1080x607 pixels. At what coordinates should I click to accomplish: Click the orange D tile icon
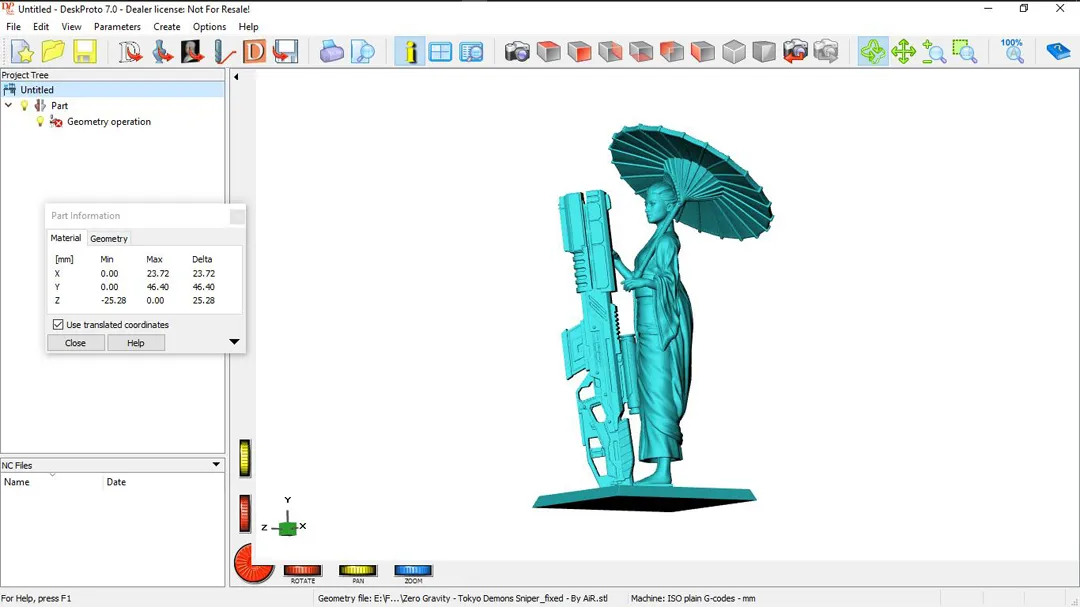pyautogui.click(x=254, y=52)
